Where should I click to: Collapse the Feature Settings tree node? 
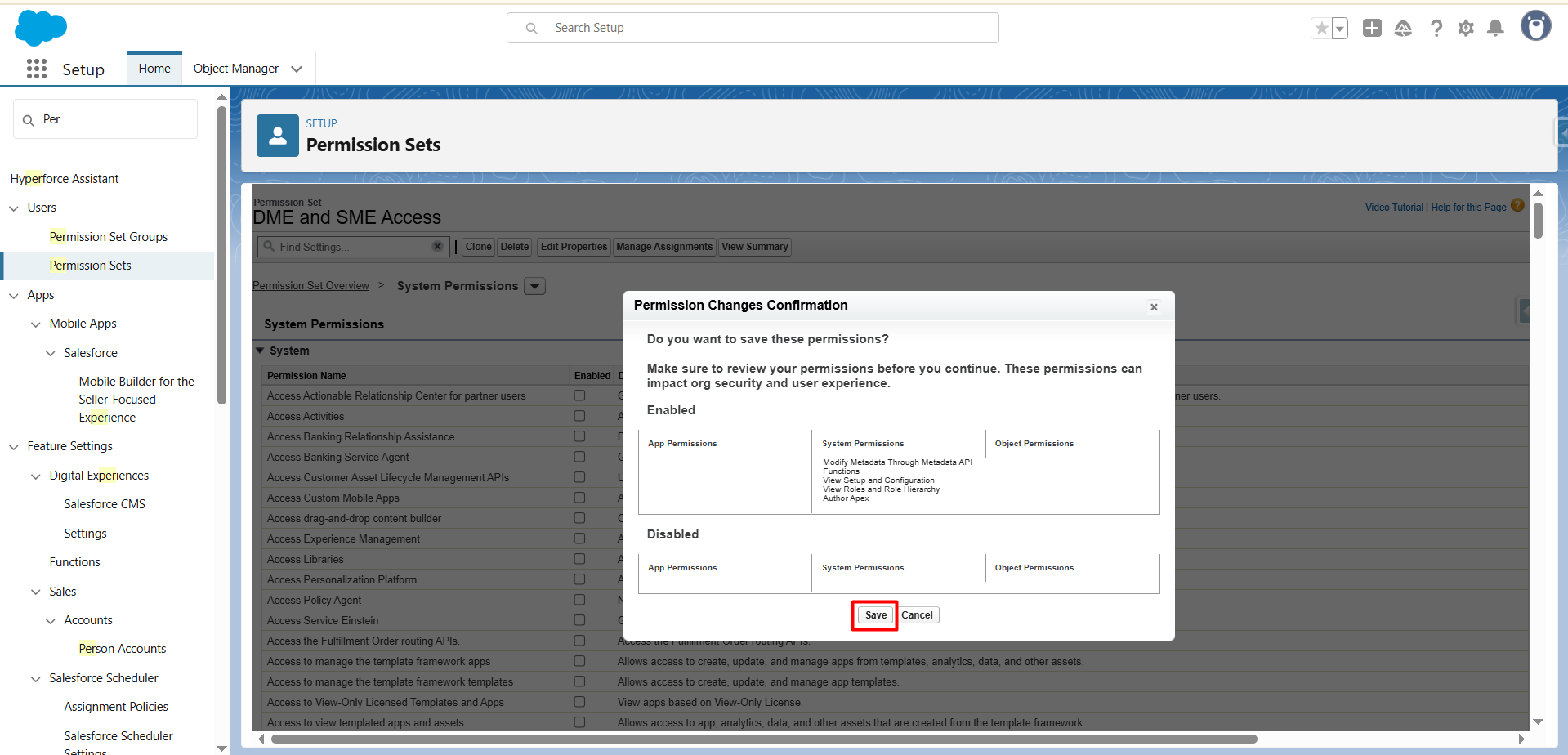(x=14, y=447)
